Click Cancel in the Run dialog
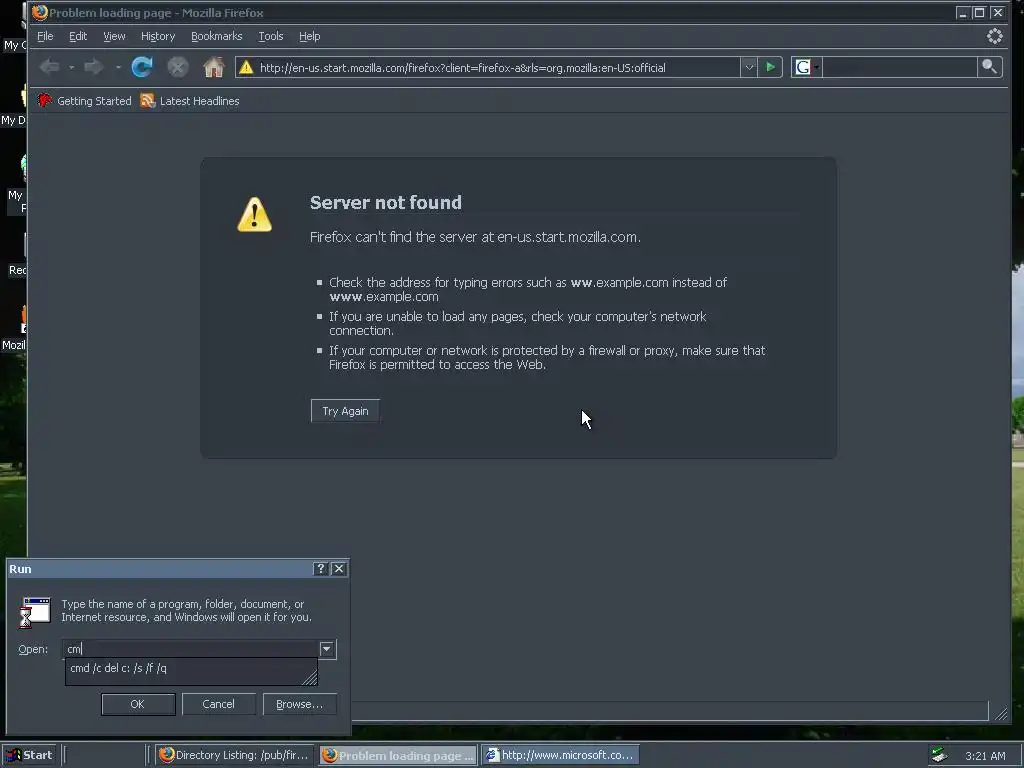The width and height of the screenshot is (1024, 768). [x=218, y=704]
